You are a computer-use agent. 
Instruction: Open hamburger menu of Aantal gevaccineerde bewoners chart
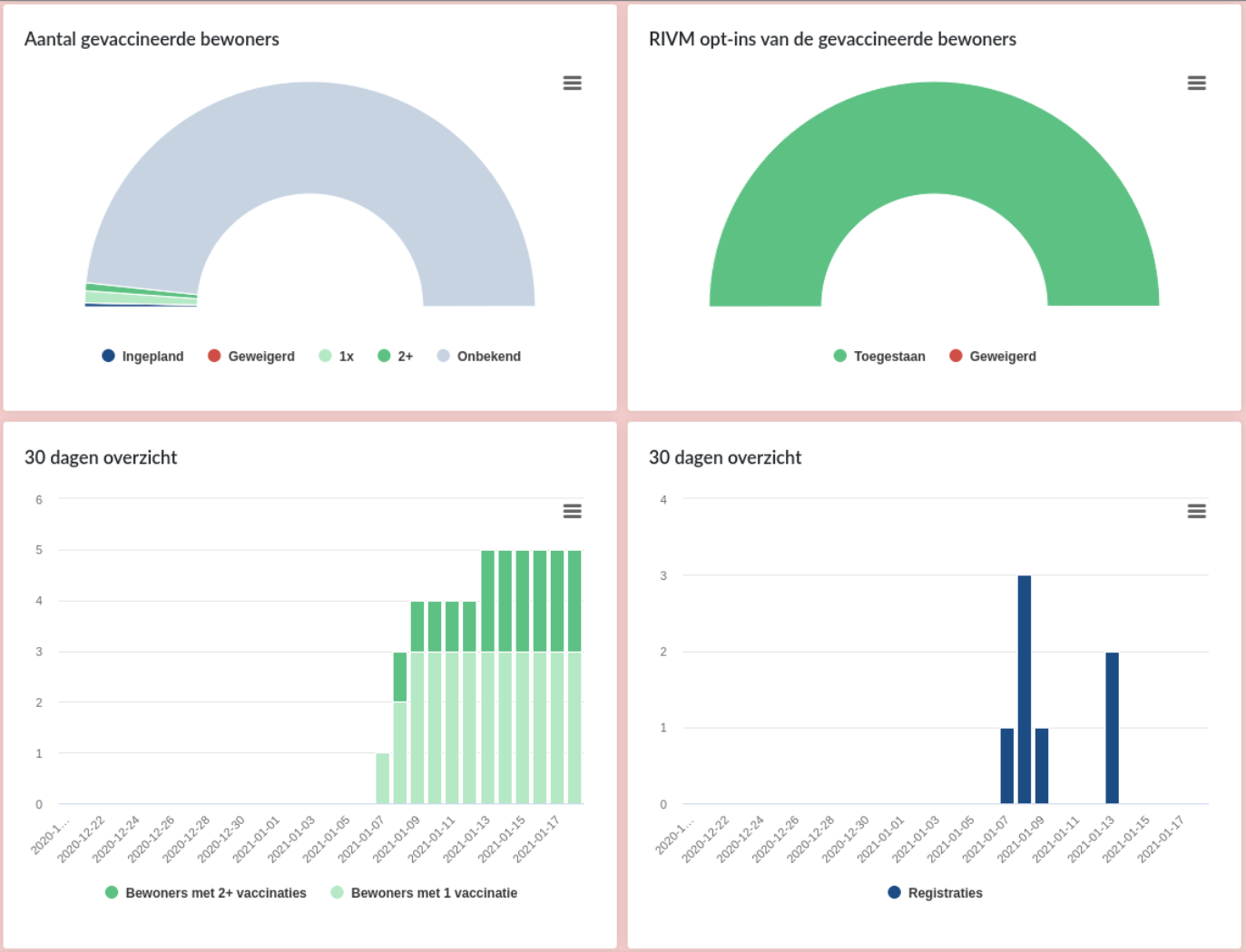pos(572,83)
